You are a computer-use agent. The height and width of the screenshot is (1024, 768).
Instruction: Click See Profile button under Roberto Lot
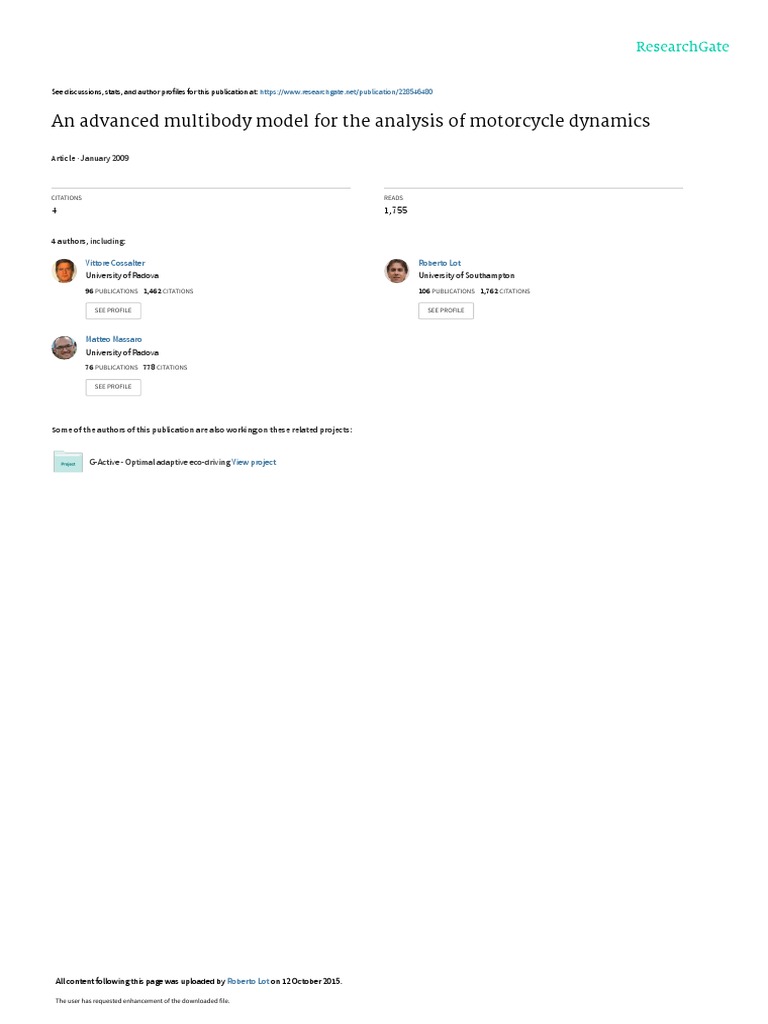[x=446, y=311]
